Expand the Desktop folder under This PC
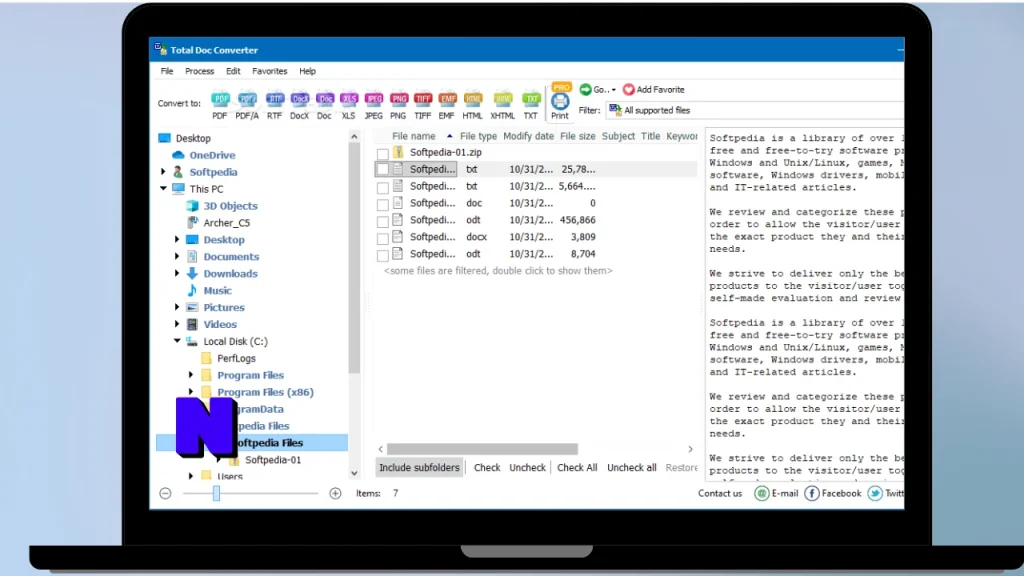This screenshot has width=1024, height=576. [x=177, y=240]
